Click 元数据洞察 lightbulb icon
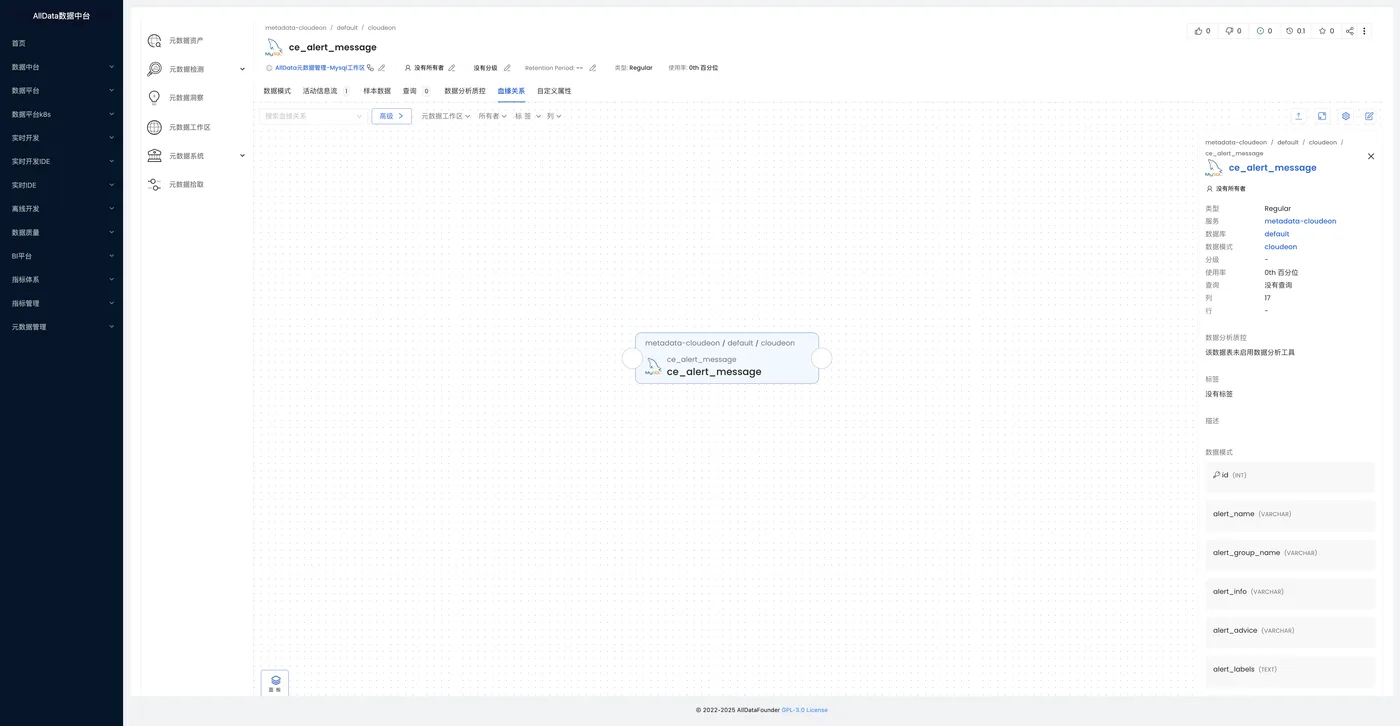Viewport: 1400px width, 726px height. [154, 98]
